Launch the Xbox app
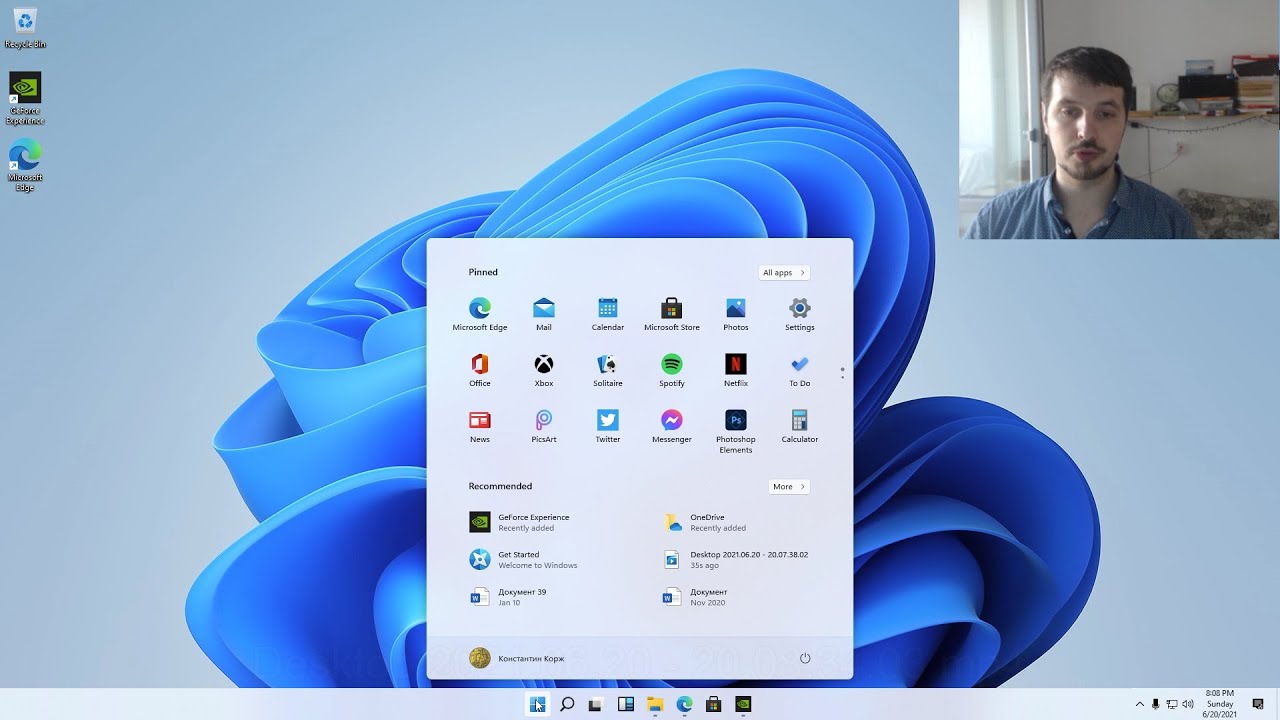Image resolution: width=1280 pixels, height=720 pixels. (544, 369)
